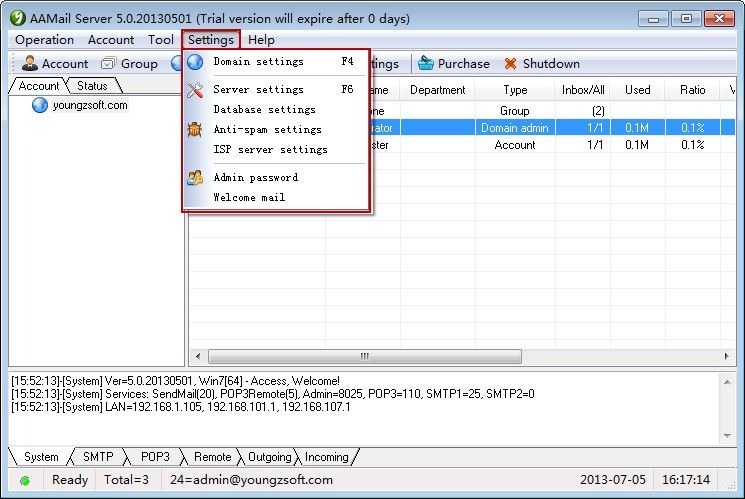Close the open Settings menu
745x499 pixels.
pyautogui.click(x=210, y=40)
